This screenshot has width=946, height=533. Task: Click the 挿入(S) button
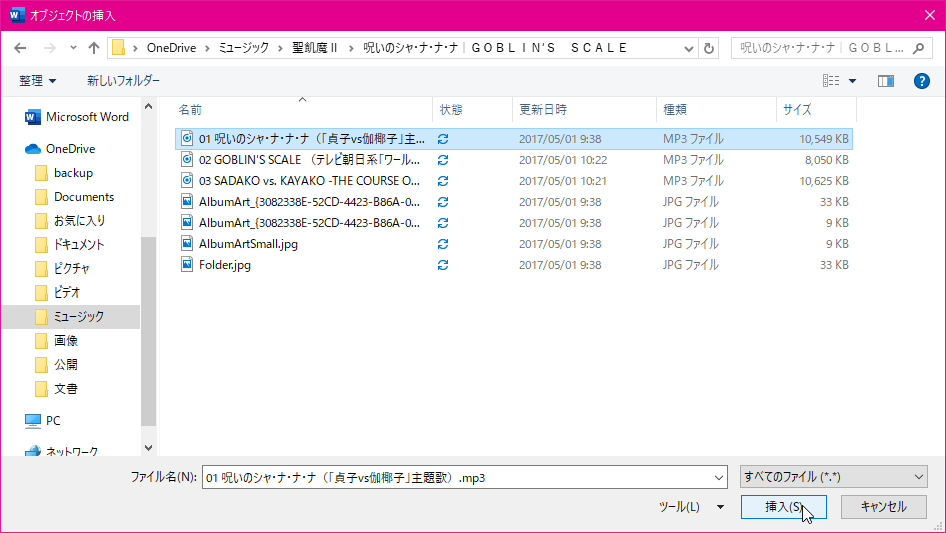click(x=784, y=507)
